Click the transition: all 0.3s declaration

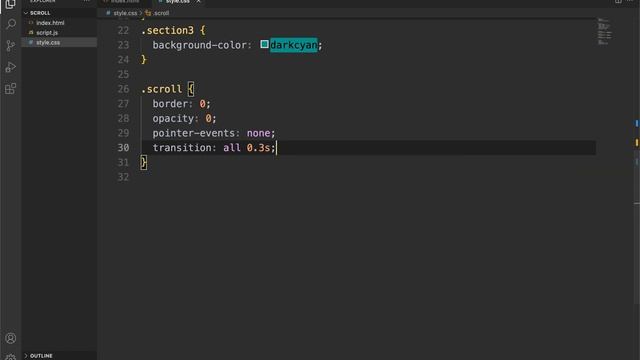(214, 148)
